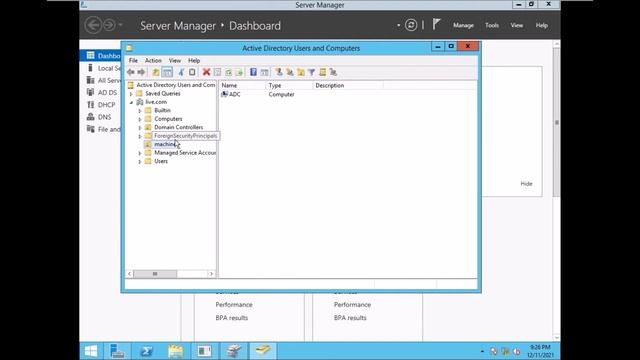This screenshot has width=640, height=360.
Task: Open File Explorer from the taskbar
Action: pyautogui.click(x=176, y=351)
